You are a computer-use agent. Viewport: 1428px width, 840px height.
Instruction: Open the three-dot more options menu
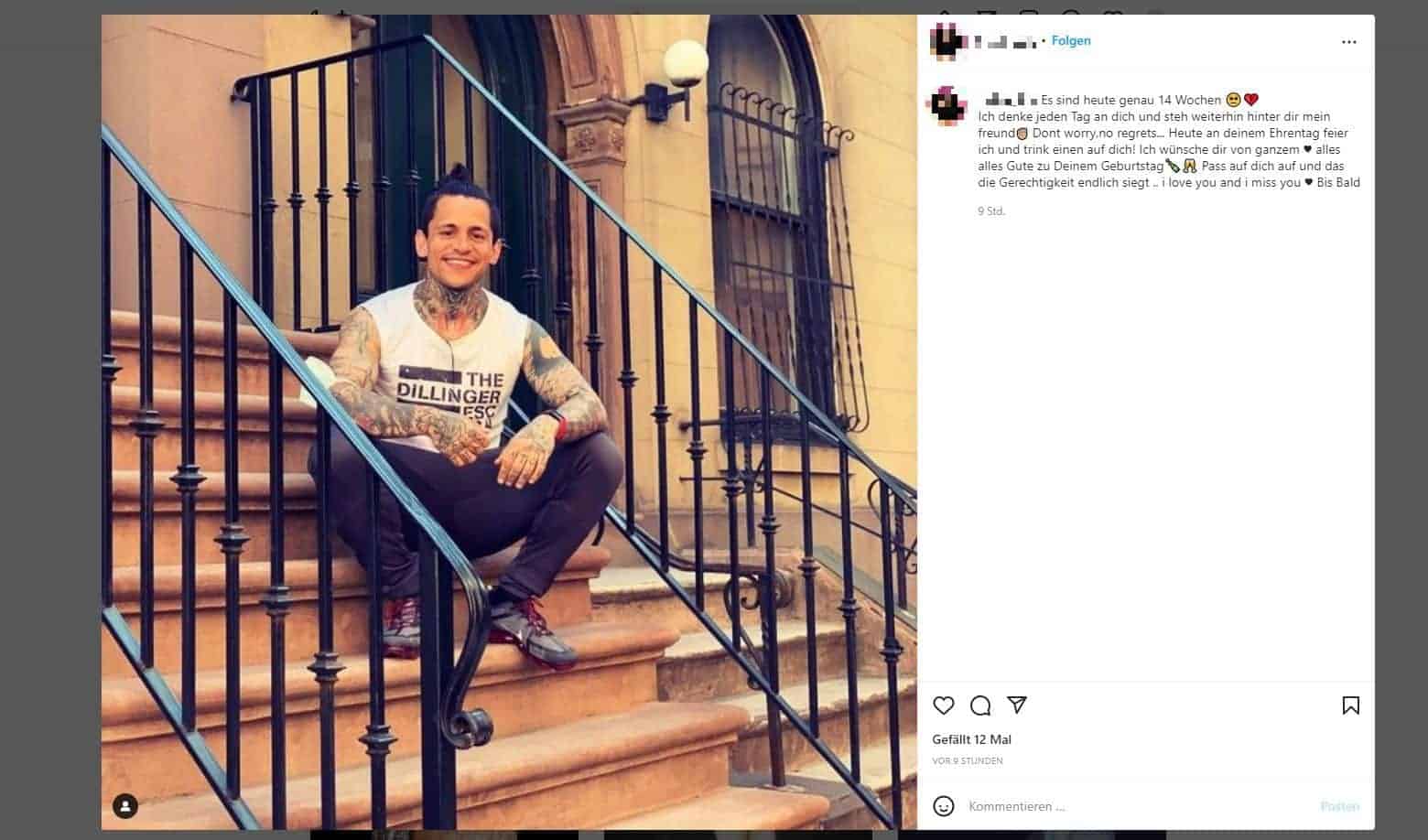(1348, 42)
